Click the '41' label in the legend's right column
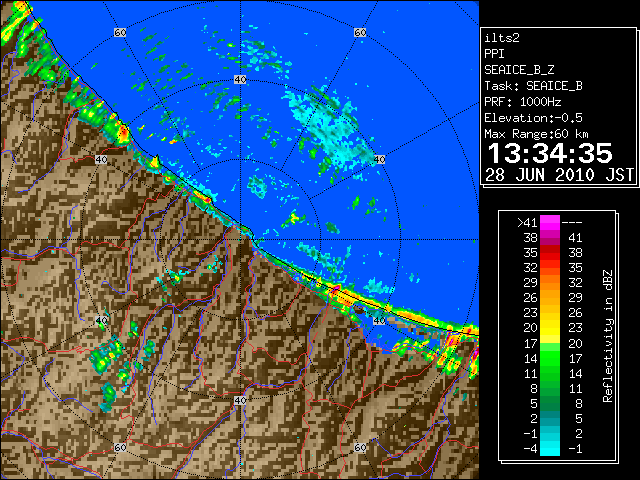The width and height of the screenshot is (640, 480). [x=575, y=238]
